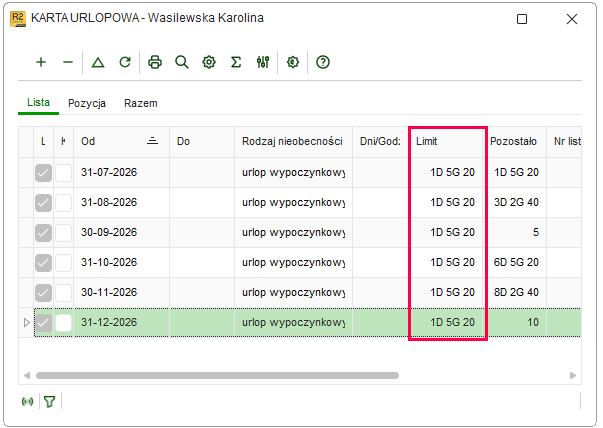
Task: Tick second checkbox in row 31-12-2026
Action: click(x=63, y=323)
